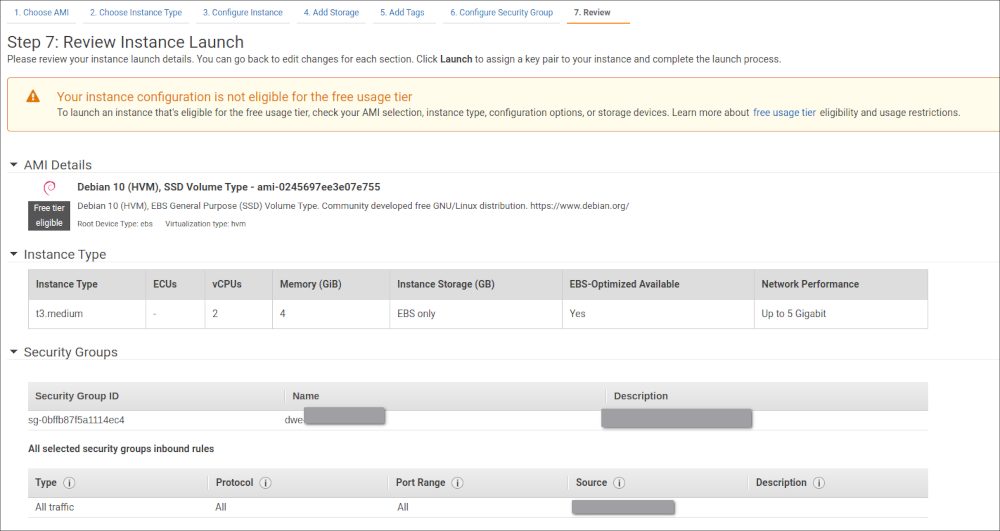Image resolution: width=1000 pixels, height=531 pixels.
Task: Open the Choose Instance Type tab
Action: (136, 12)
